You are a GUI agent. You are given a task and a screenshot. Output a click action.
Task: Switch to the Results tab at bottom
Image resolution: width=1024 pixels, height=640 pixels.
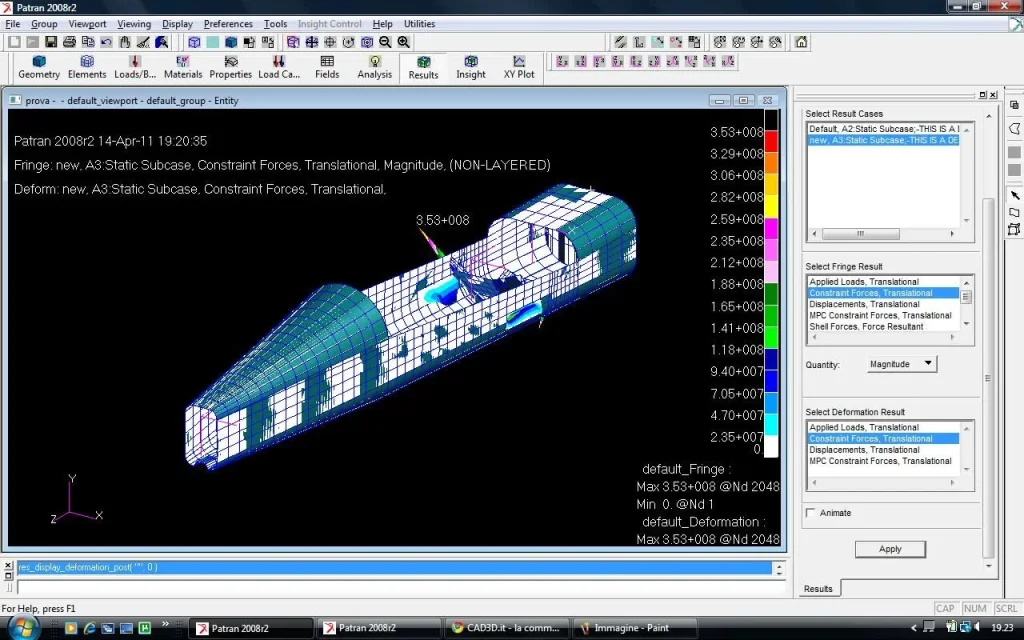pyautogui.click(x=818, y=588)
